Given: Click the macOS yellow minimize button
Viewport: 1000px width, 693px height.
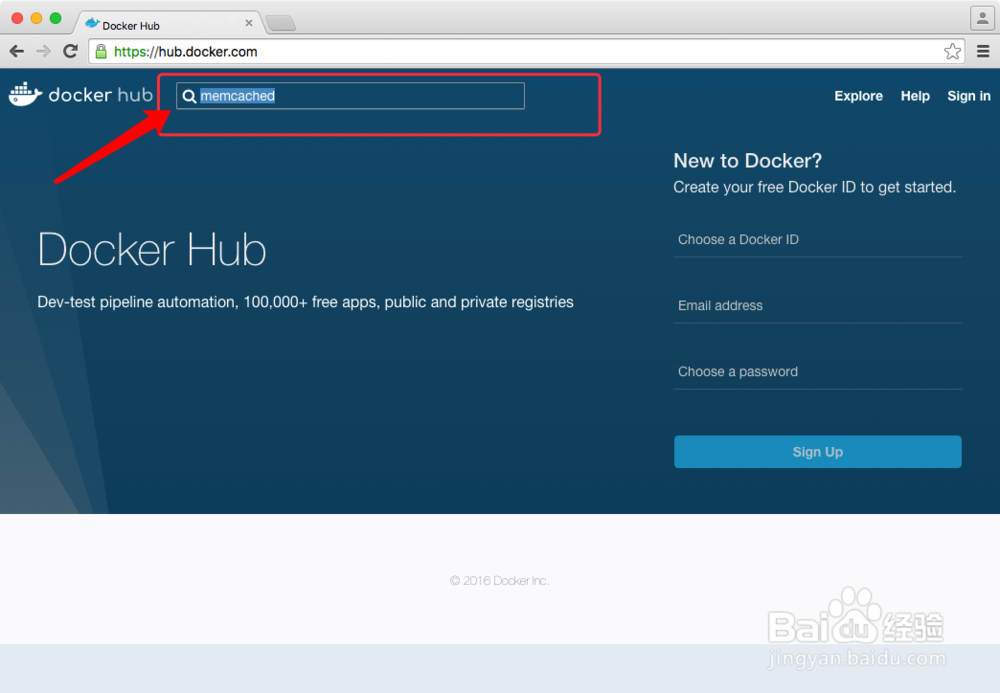Looking at the screenshot, I should [36, 18].
